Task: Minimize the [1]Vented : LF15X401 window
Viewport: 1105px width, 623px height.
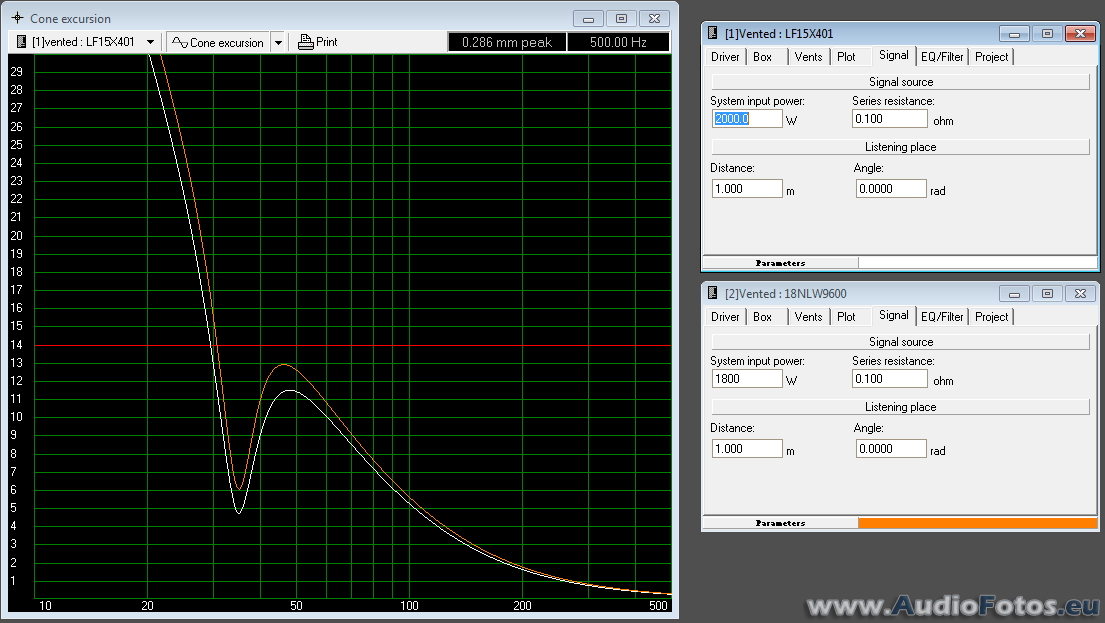Action: [x=1015, y=34]
